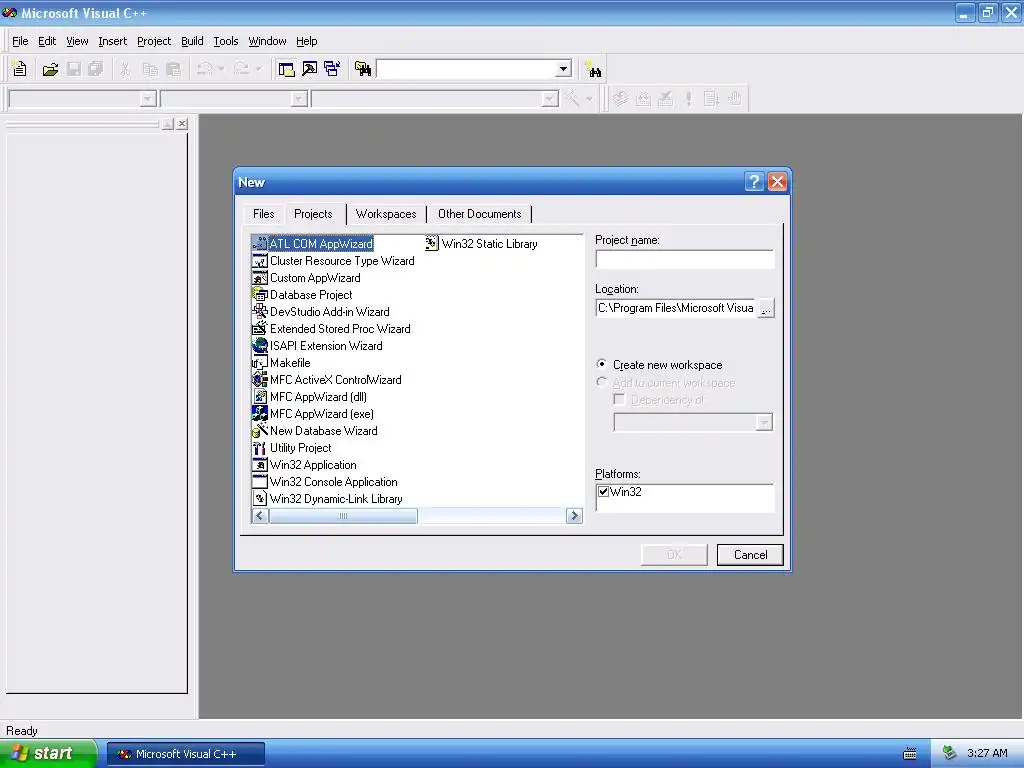Select Win32 Static Library
1024x768 pixels.
click(481, 244)
